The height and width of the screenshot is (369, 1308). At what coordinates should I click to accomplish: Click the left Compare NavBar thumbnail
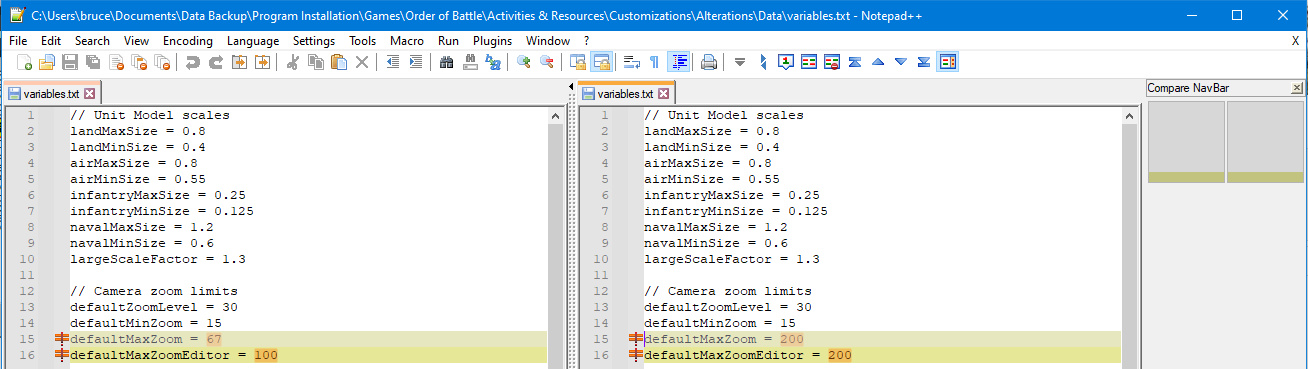pos(1186,141)
